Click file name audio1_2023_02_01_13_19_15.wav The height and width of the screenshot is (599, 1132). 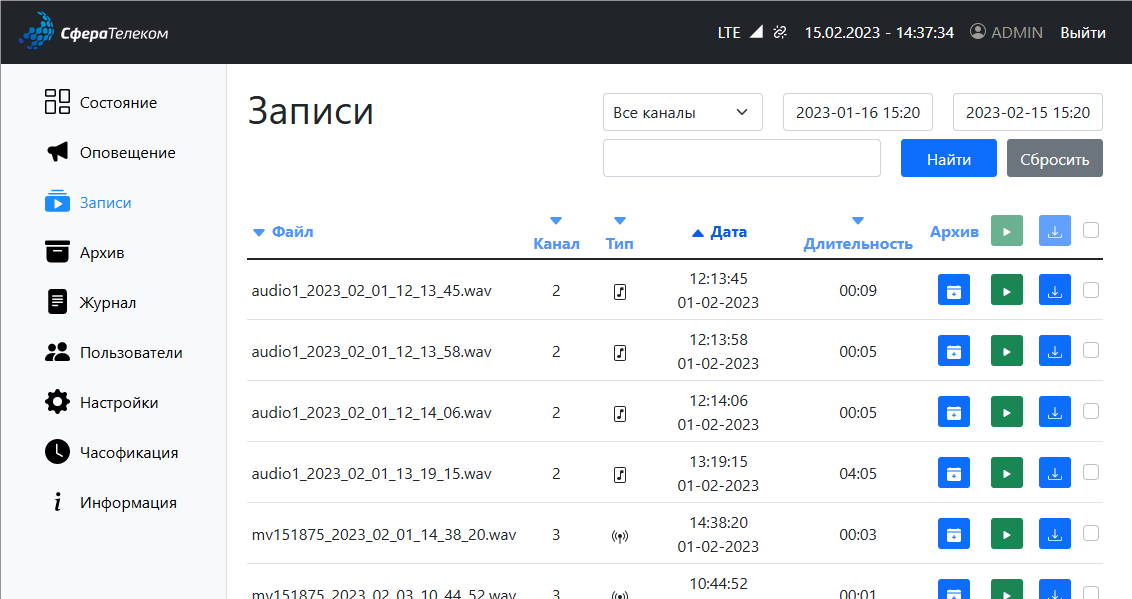click(371, 473)
